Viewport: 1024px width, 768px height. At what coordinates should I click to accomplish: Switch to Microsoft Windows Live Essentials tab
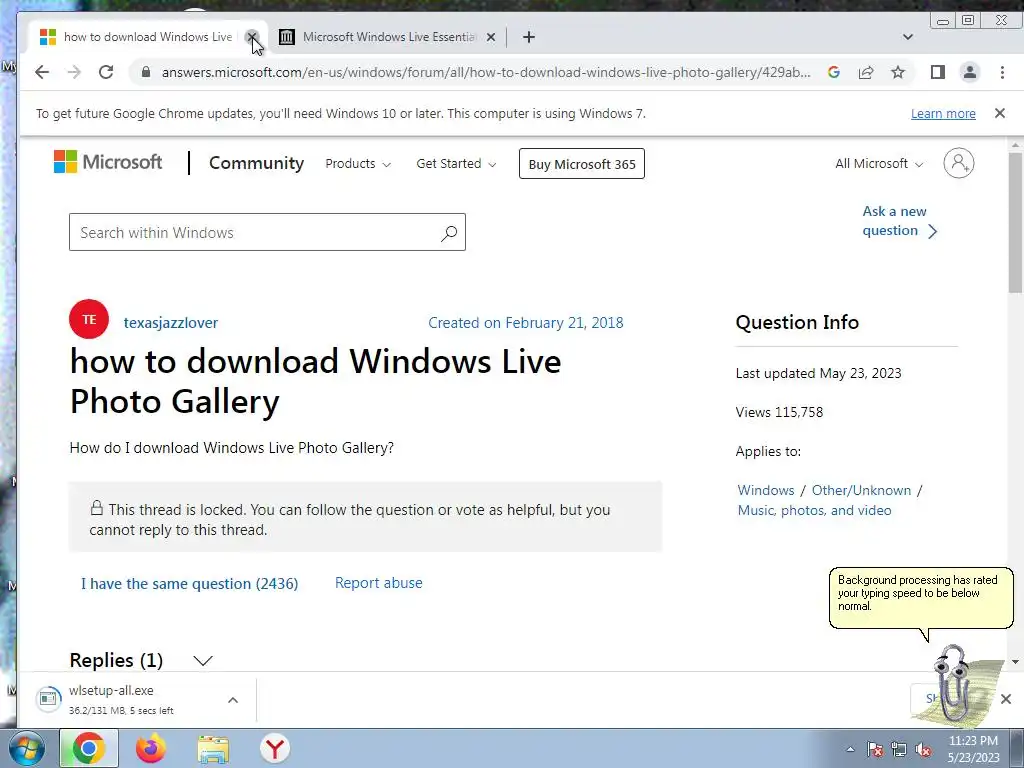pyautogui.click(x=389, y=37)
